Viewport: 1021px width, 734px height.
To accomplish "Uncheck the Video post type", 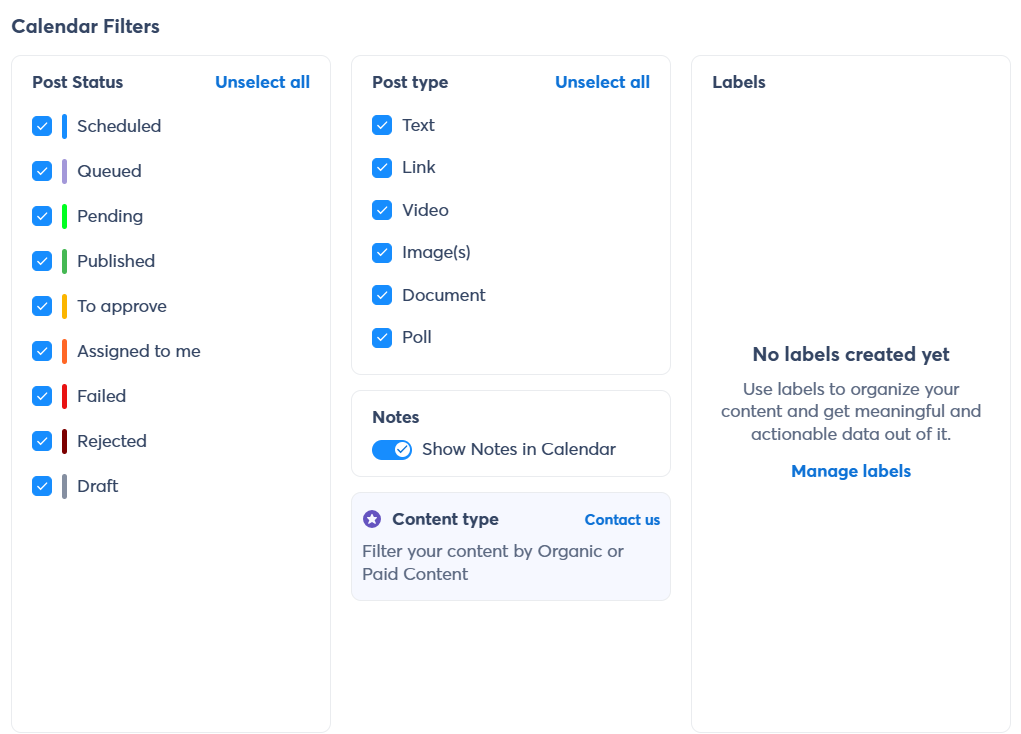I will pyautogui.click(x=382, y=210).
